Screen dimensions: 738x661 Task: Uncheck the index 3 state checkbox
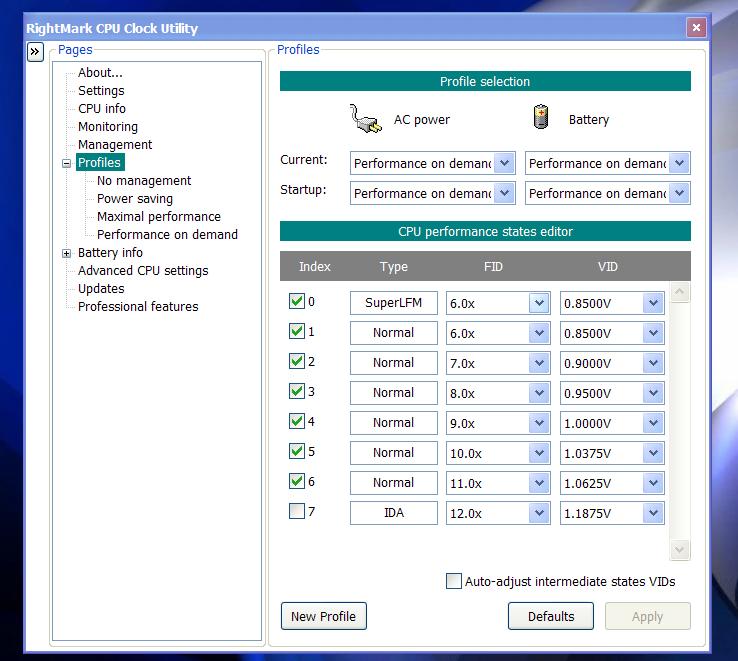pyautogui.click(x=297, y=391)
